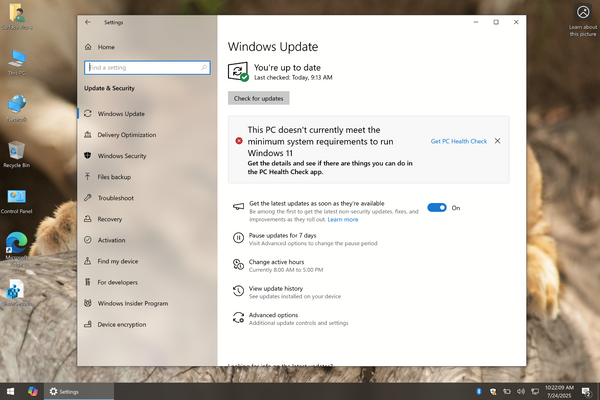Click the shield icon for Windows Security
The width and height of the screenshot is (600, 400).
click(x=88, y=155)
